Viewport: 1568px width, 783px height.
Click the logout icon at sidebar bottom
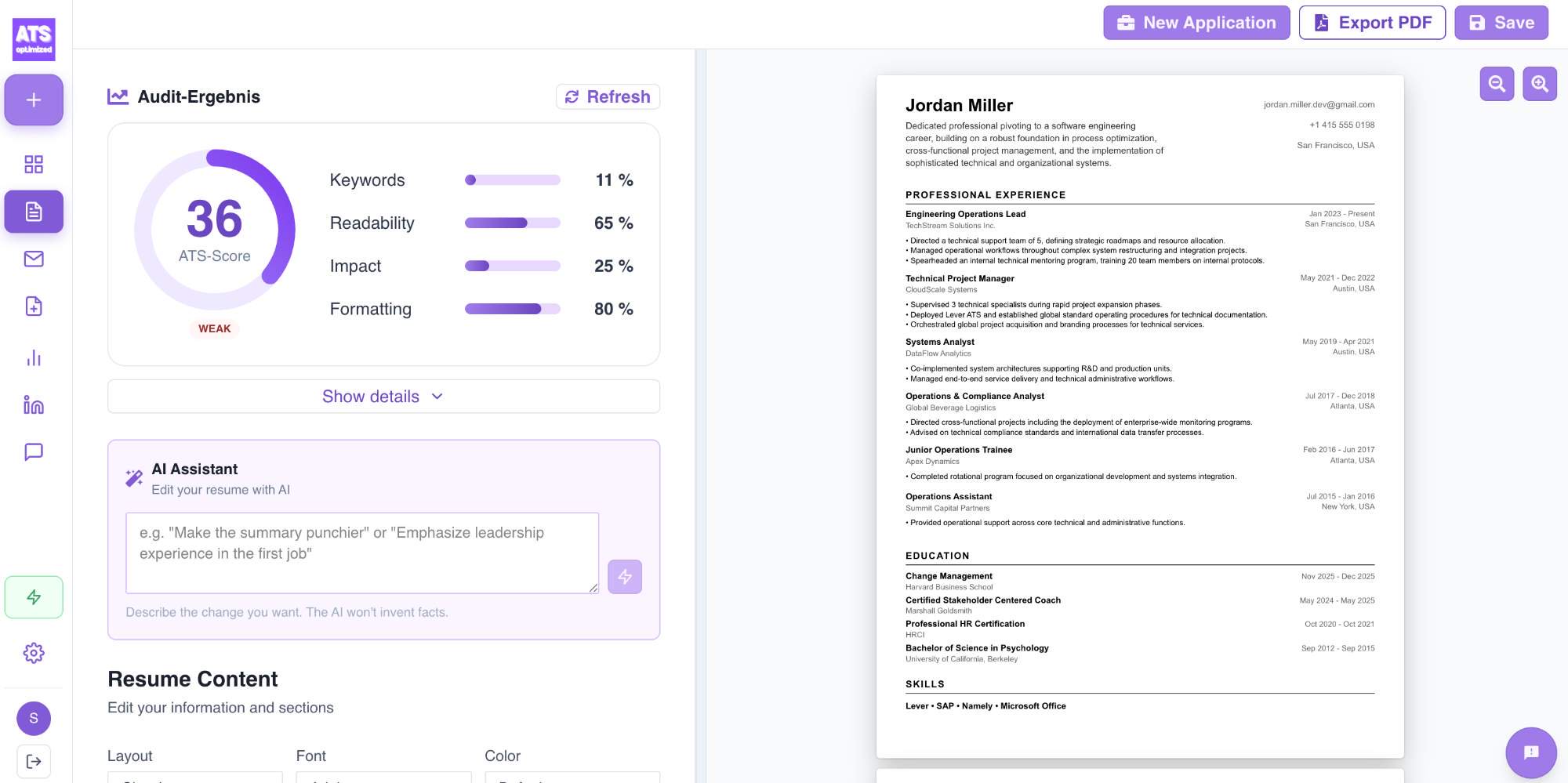[34, 761]
